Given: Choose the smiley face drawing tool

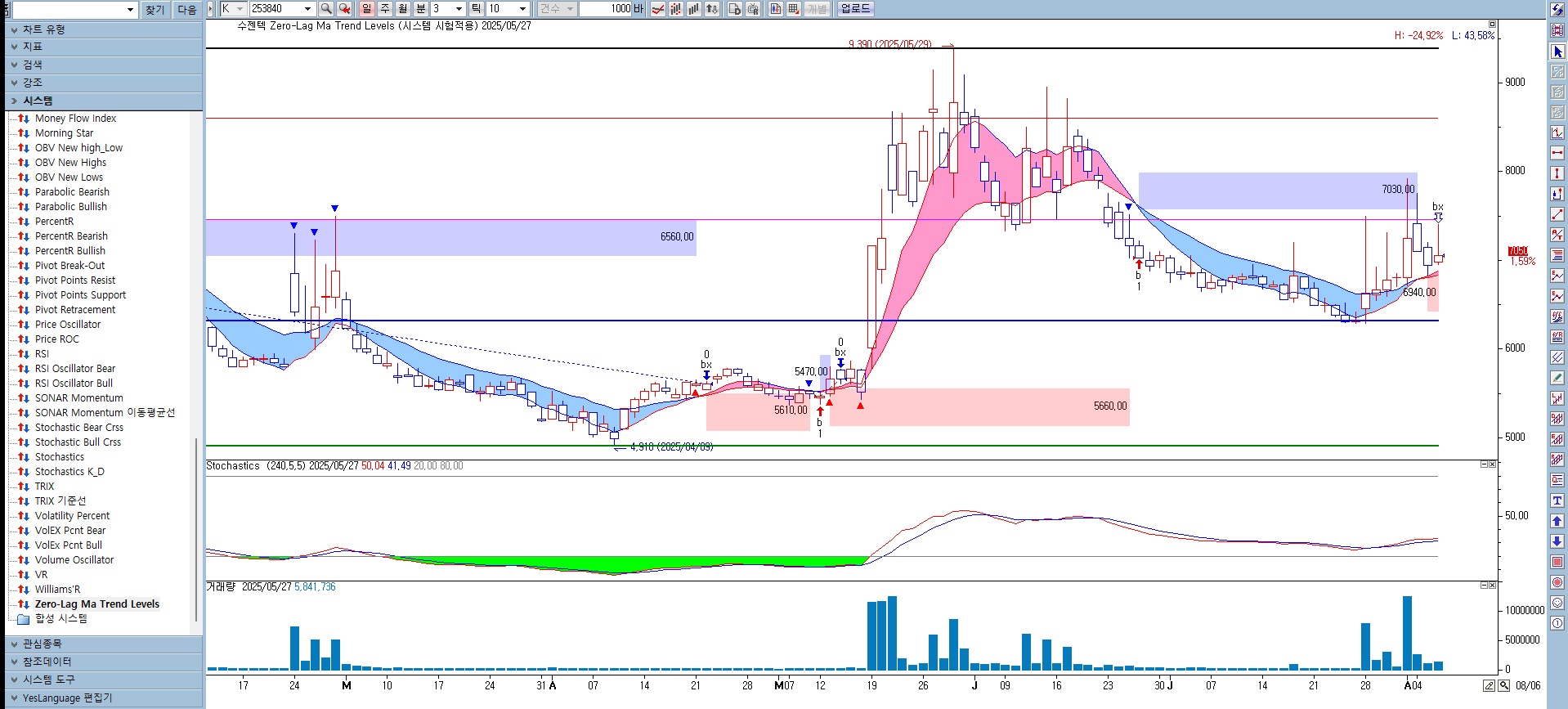Looking at the screenshot, I should click(1557, 603).
